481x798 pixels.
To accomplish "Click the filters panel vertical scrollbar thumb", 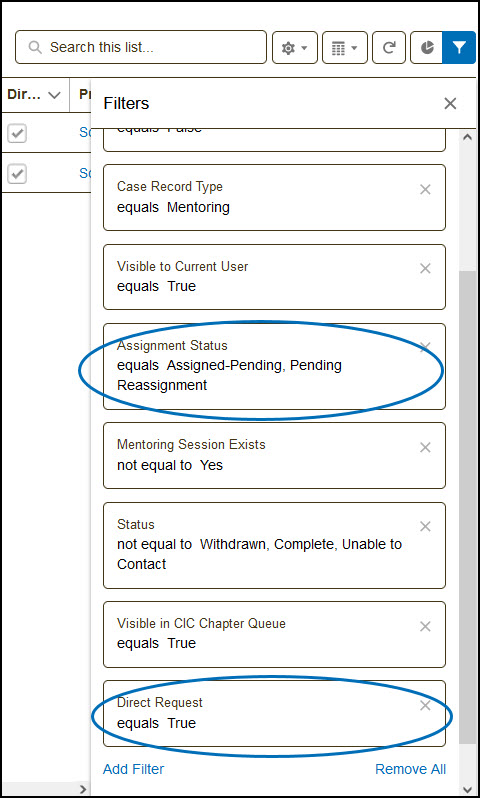I will pos(467,508).
